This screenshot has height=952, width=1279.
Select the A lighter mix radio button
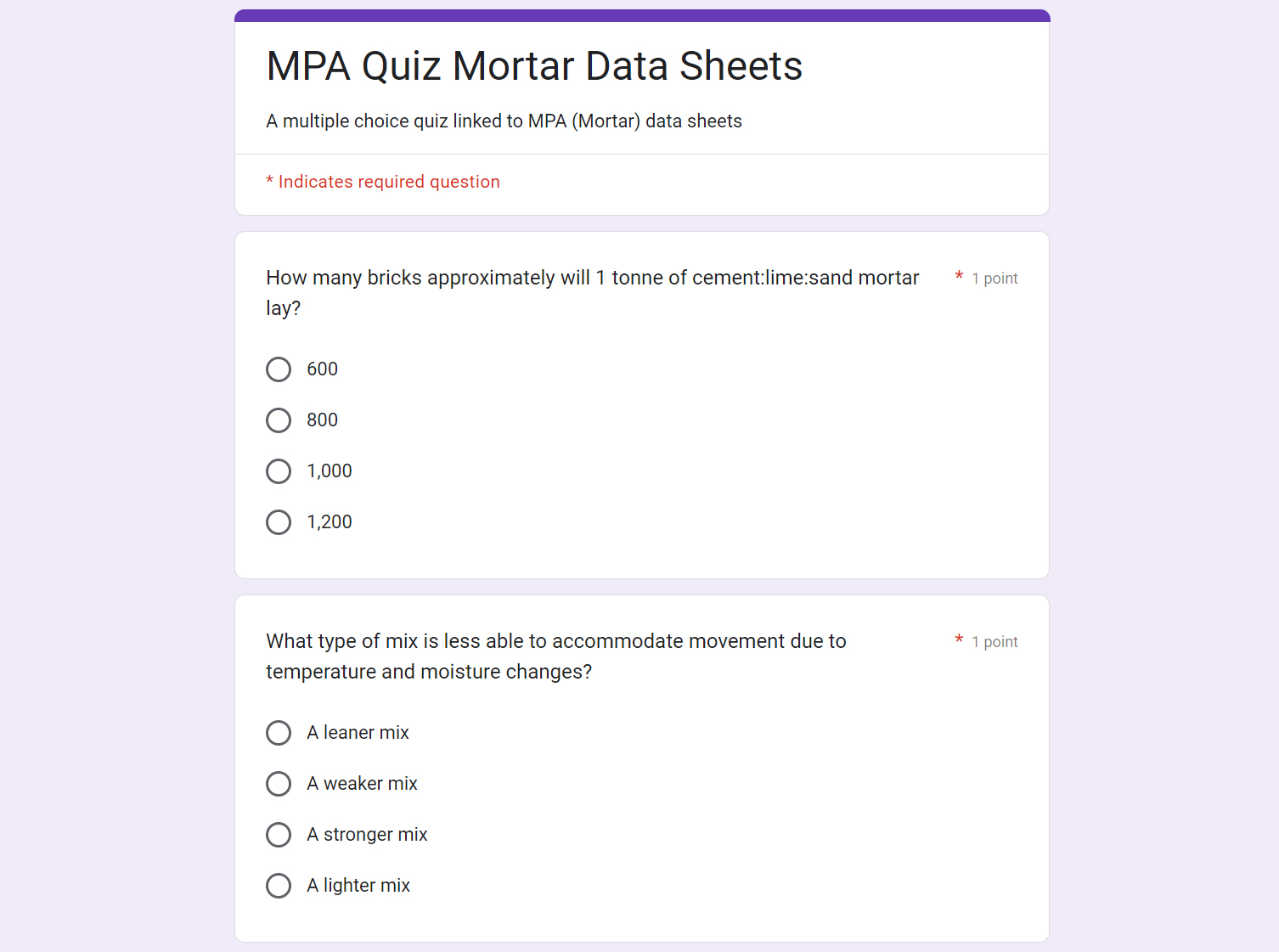coord(279,886)
